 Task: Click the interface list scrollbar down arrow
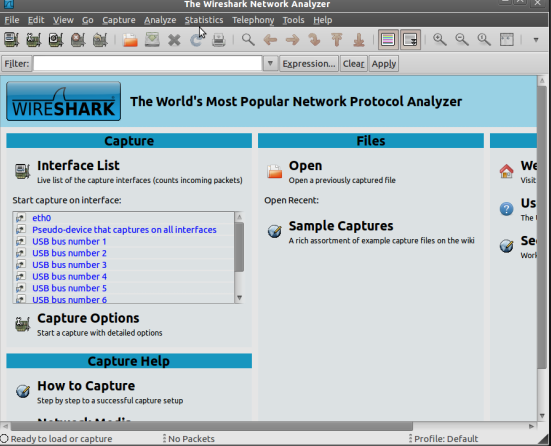point(239,298)
